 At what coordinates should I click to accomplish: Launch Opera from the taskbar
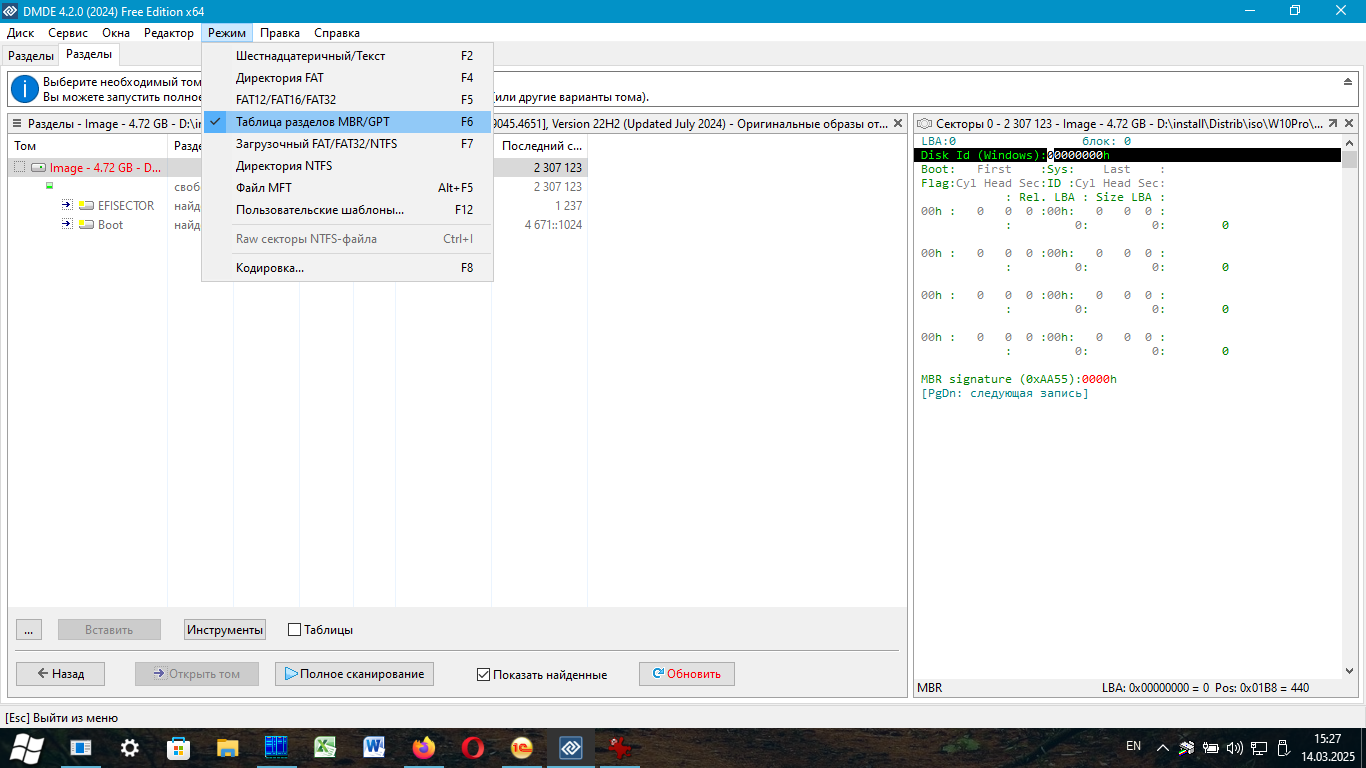point(473,747)
